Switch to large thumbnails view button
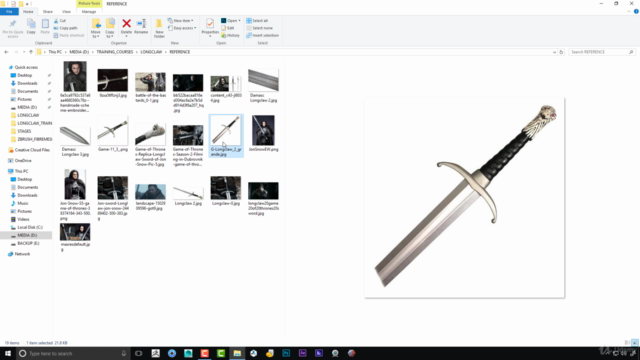Viewport: 640px width, 360px height. pyautogui.click(x=634, y=343)
